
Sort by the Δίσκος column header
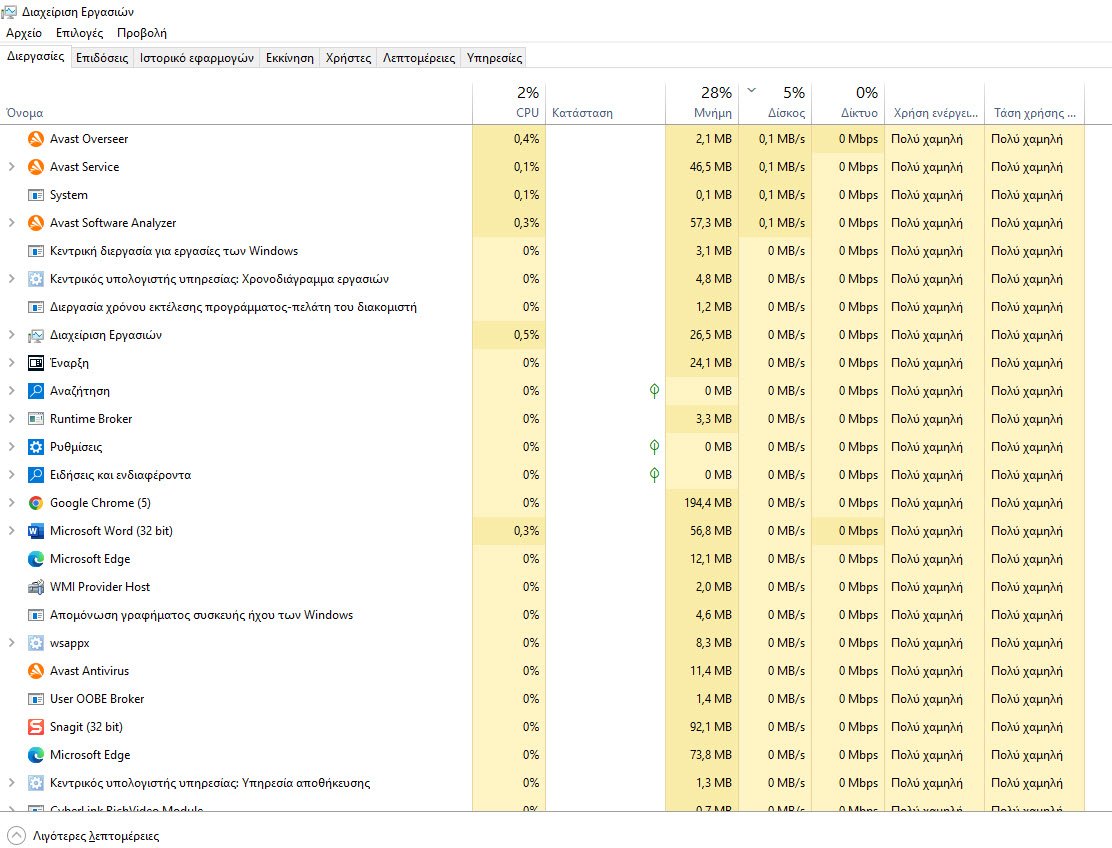(775, 103)
